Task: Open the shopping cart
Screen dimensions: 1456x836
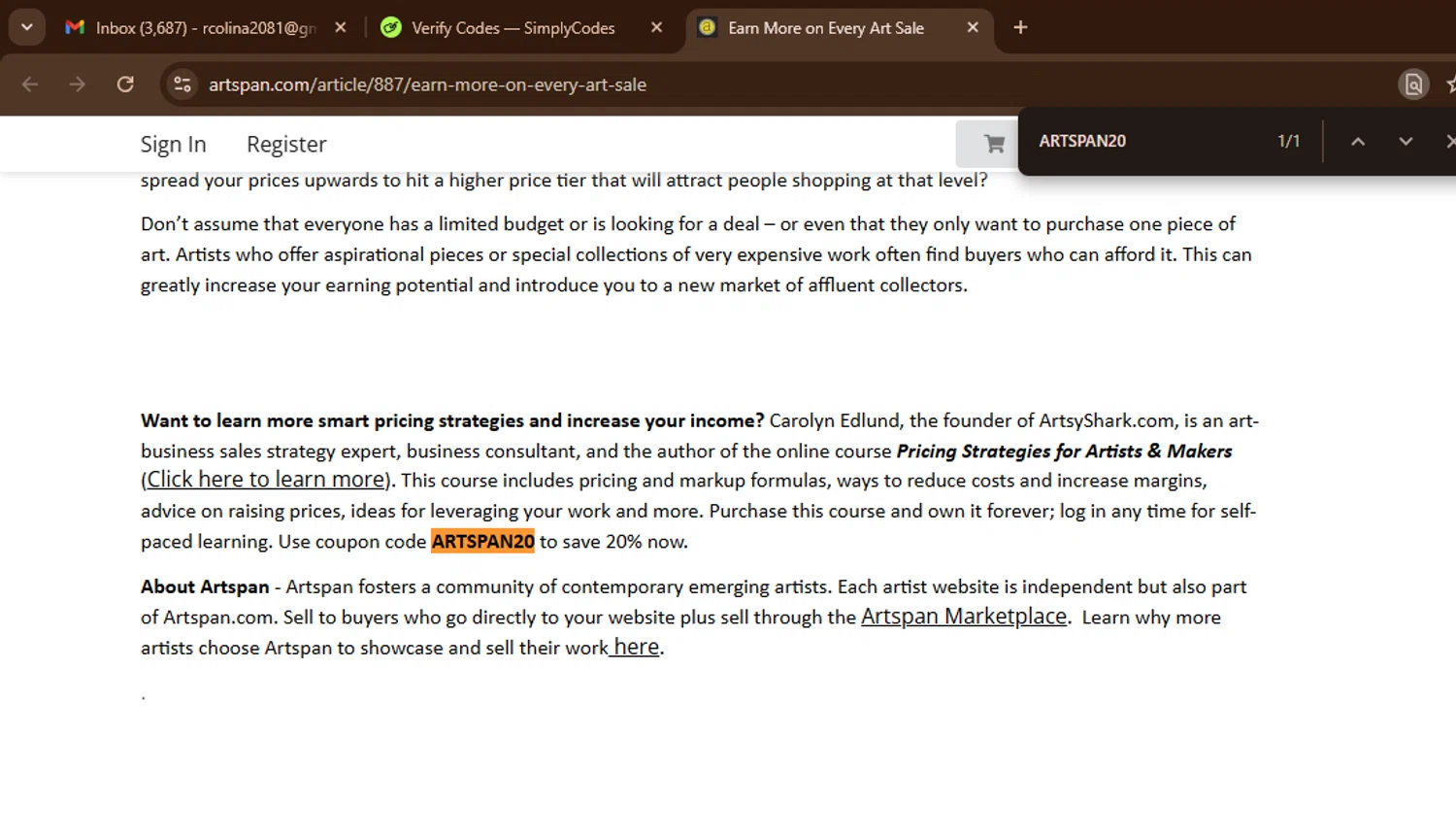Action: pyautogui.click(x=994, y=144)
